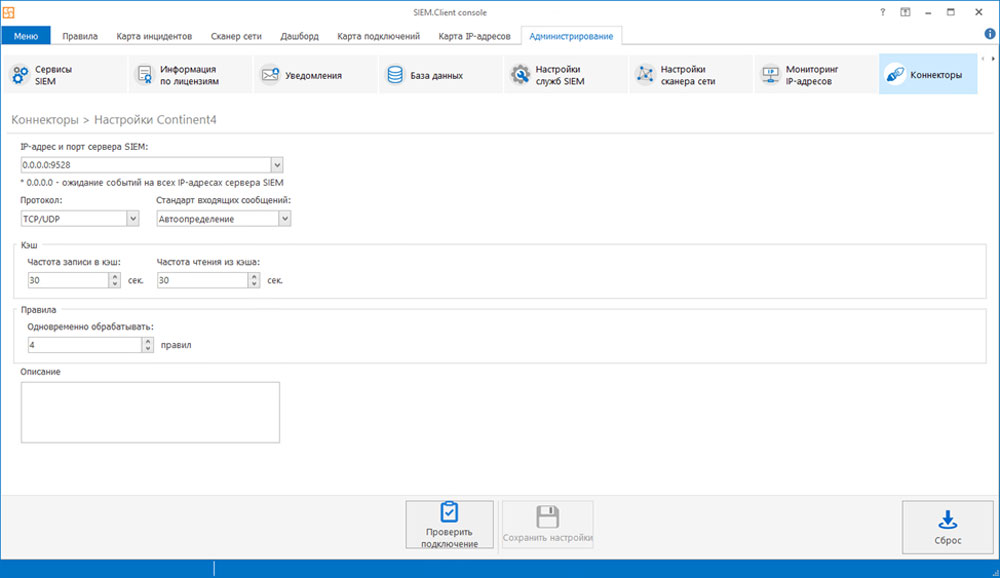Click the Сброс button
Image resolution: width=1000 pixels, height=578 pixels.
(x=948, y=527)
